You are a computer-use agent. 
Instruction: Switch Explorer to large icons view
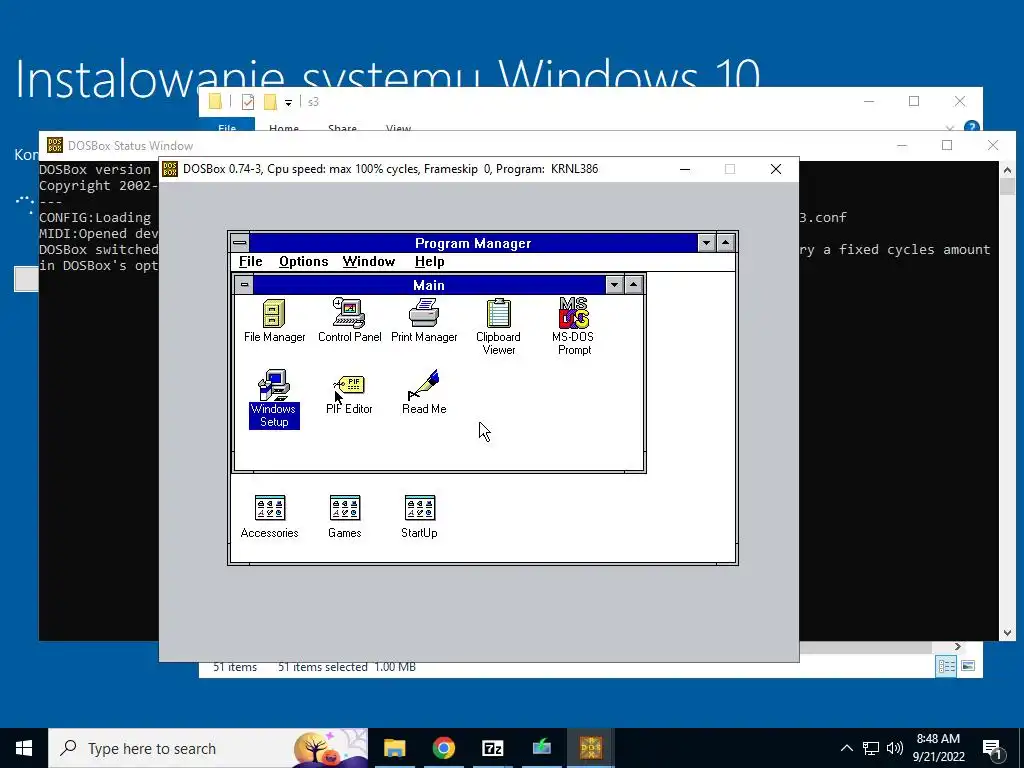[x=968, y=666]
